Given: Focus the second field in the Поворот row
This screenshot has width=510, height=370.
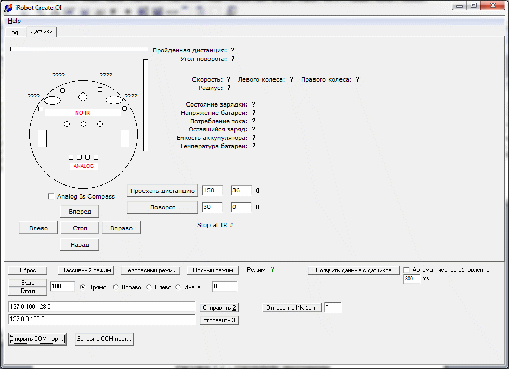Looking at the screenshot, I should [x=241, y=207].
